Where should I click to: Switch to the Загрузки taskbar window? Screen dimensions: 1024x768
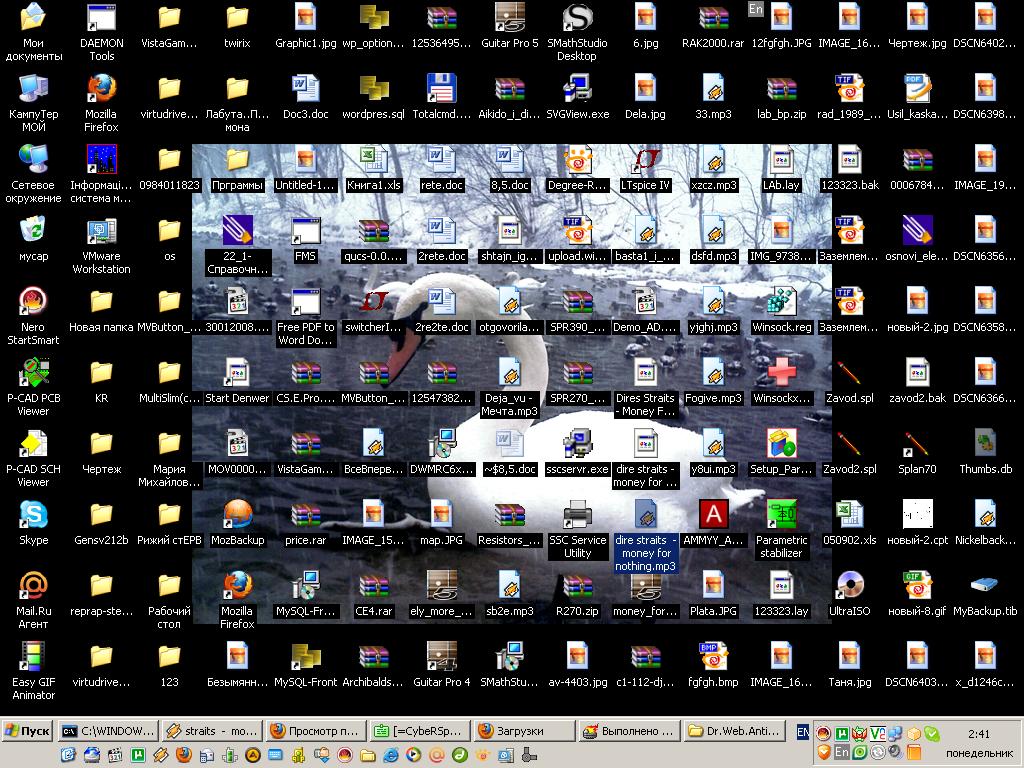click(524, 731)
